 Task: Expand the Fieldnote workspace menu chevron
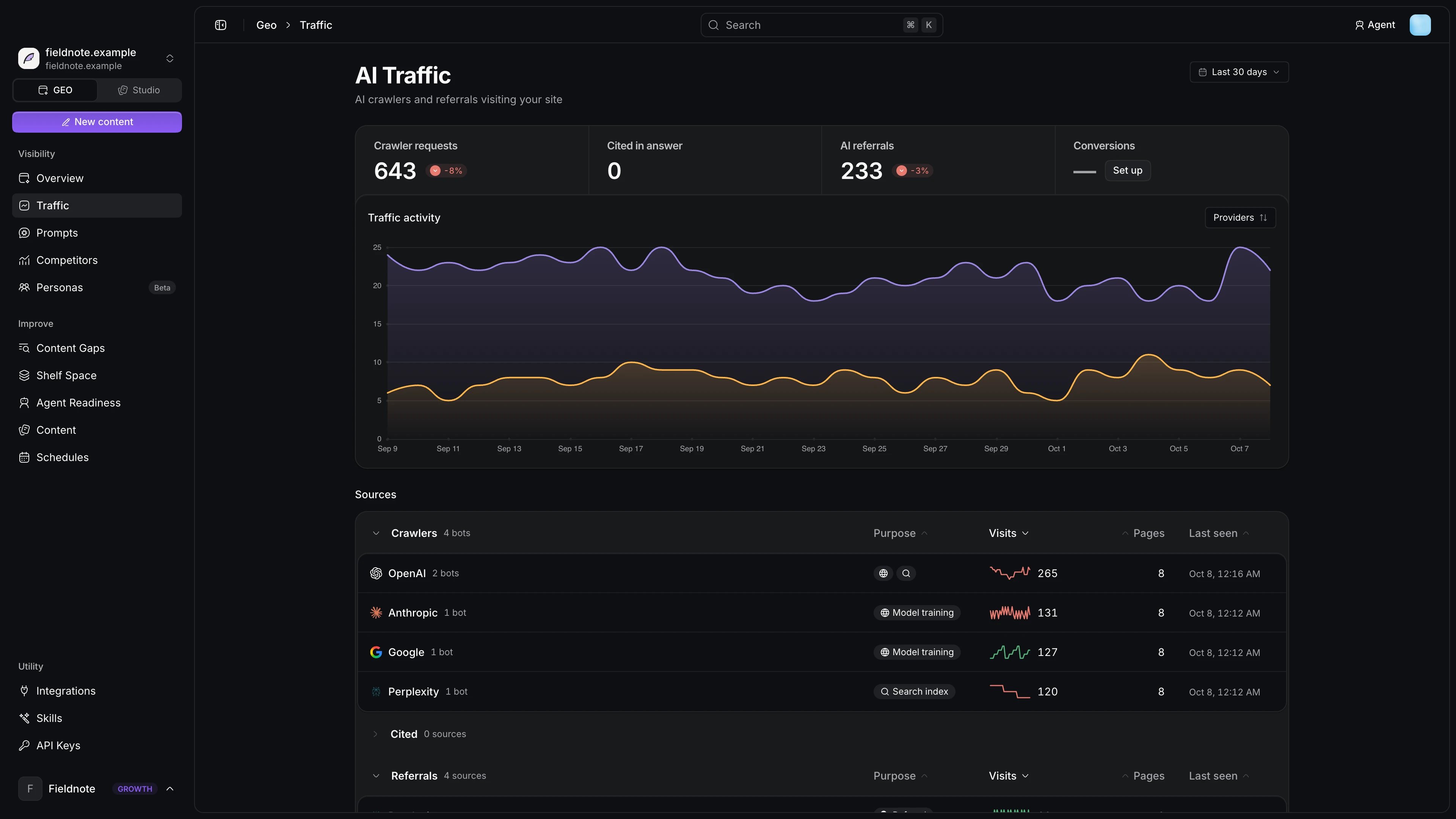(169, 789)
